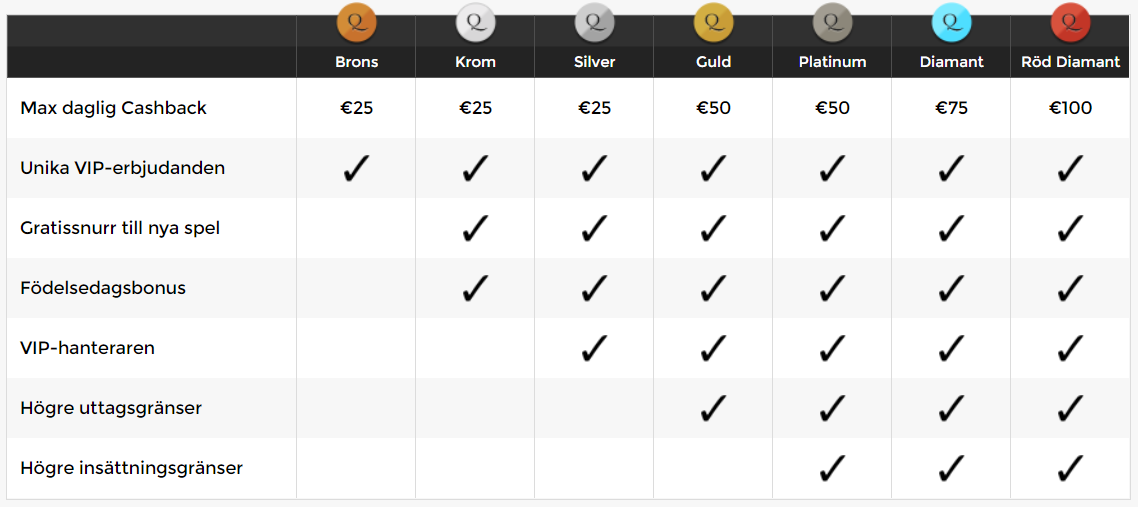The width and height of the screenshot is (1138, 507).
Task: Click the Platinum column header text
Action: 832,62
